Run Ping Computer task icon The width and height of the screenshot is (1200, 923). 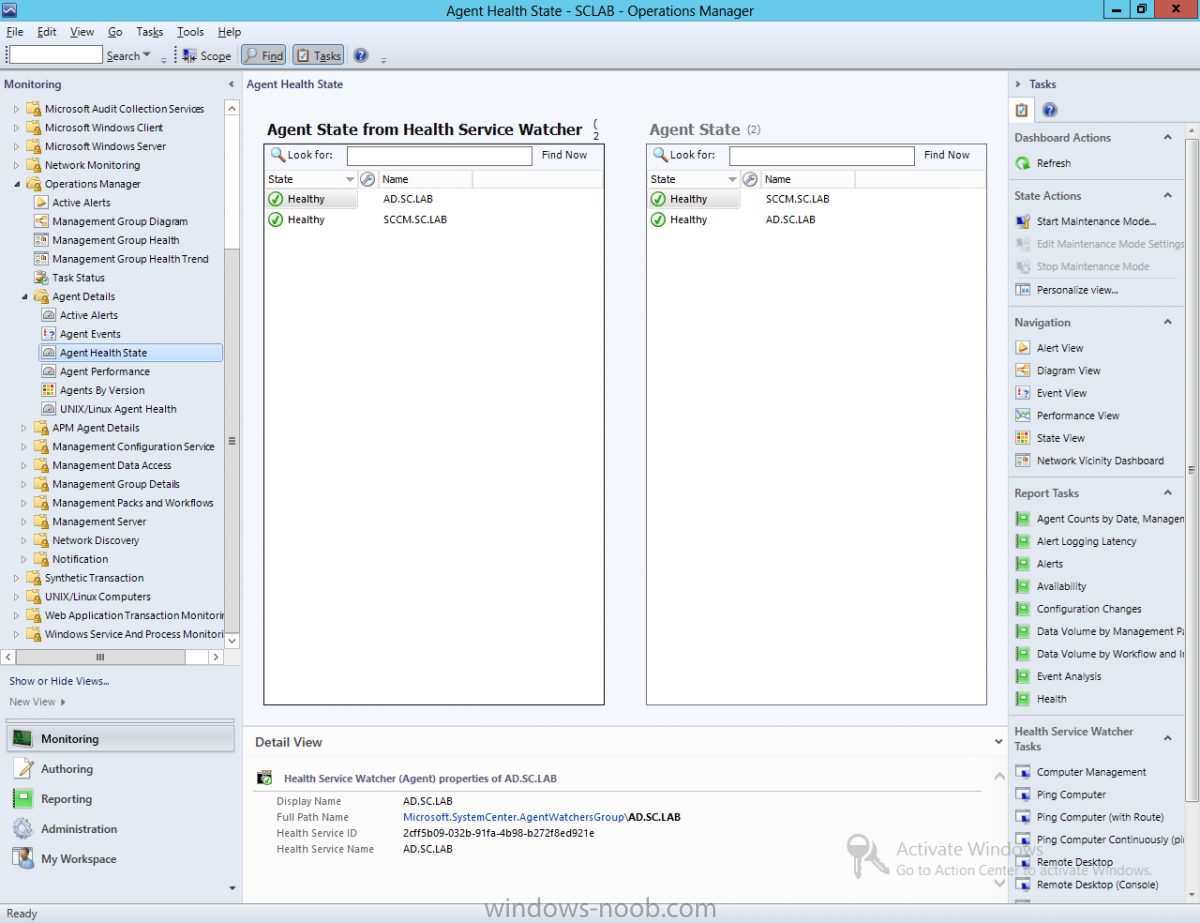point(1022,794)
